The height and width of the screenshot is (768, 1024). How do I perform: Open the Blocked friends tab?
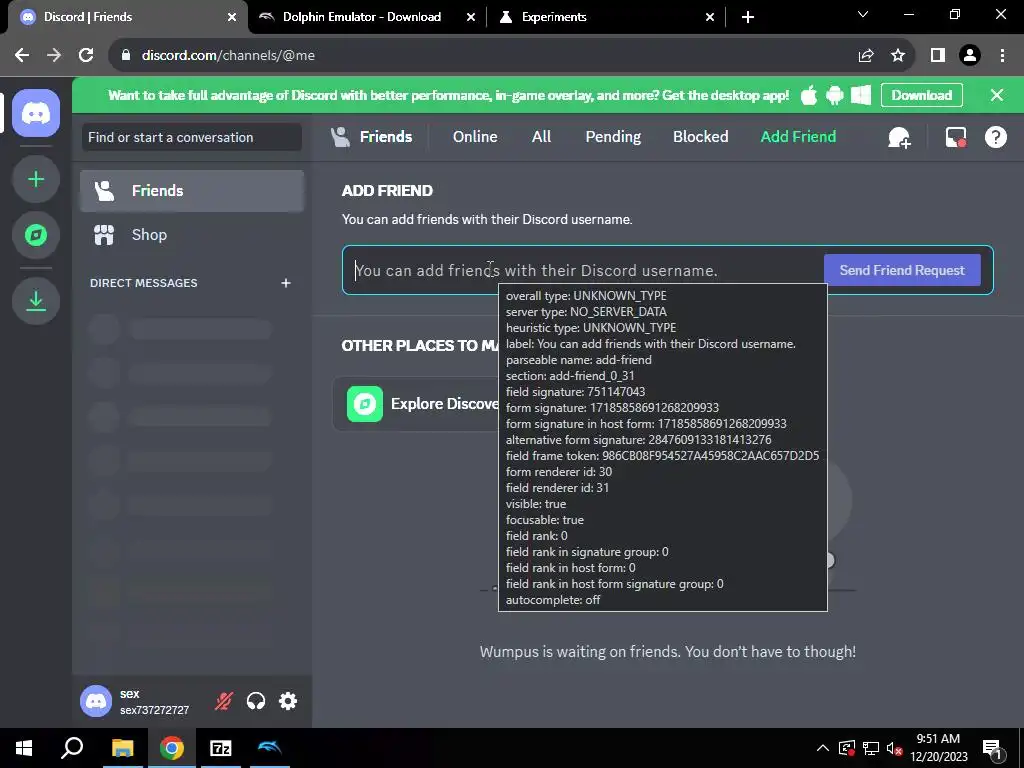700,136
